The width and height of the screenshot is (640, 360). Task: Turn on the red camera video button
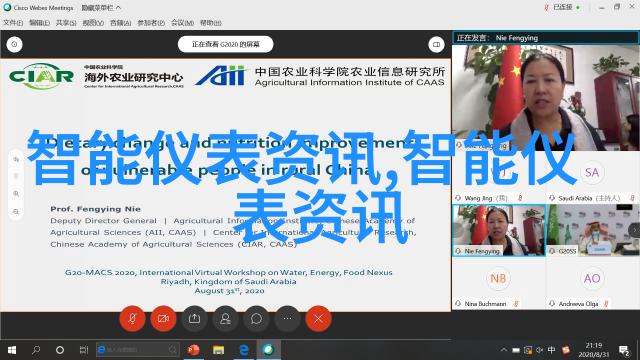click(163, 318)
